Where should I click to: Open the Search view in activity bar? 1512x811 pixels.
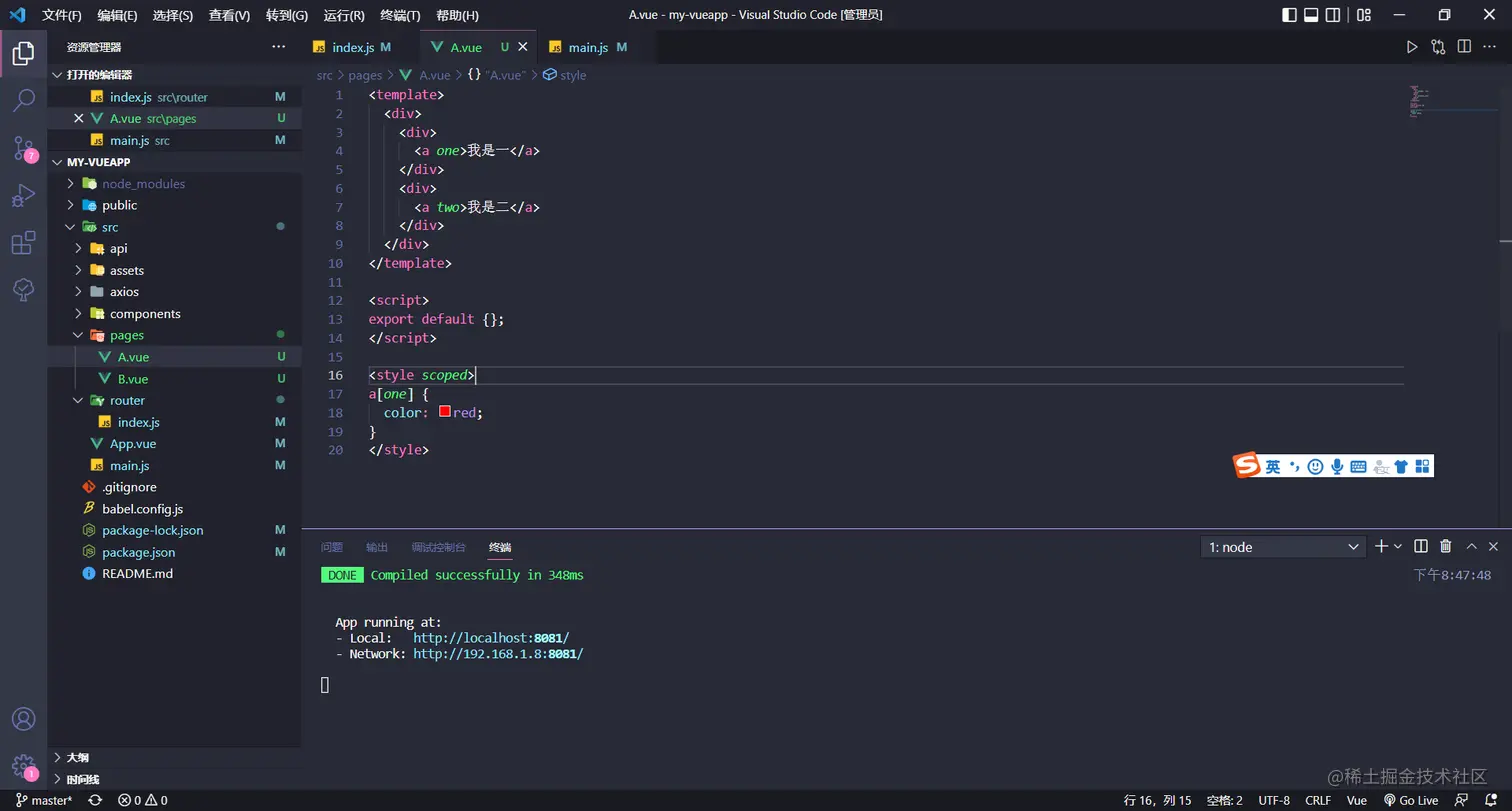[23, 100]
